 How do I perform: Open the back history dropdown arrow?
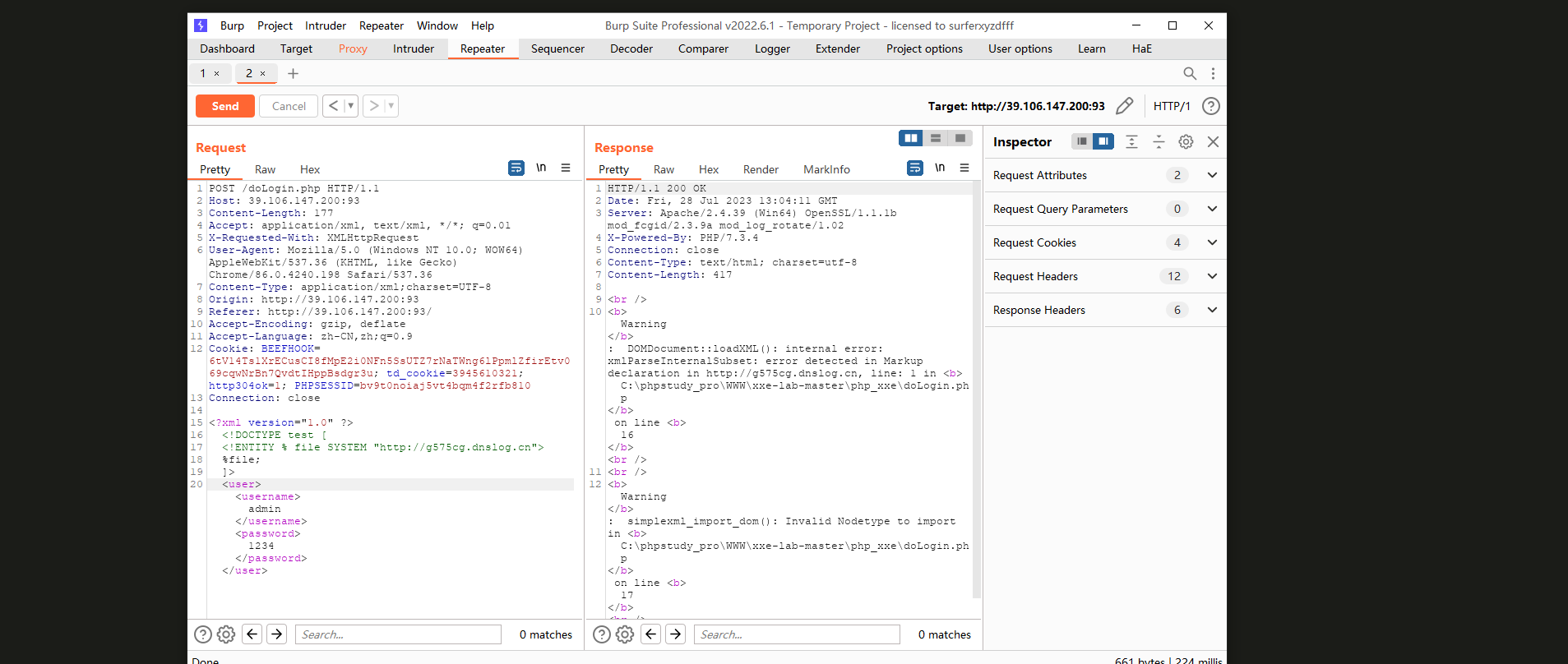(x=351, y=105)
